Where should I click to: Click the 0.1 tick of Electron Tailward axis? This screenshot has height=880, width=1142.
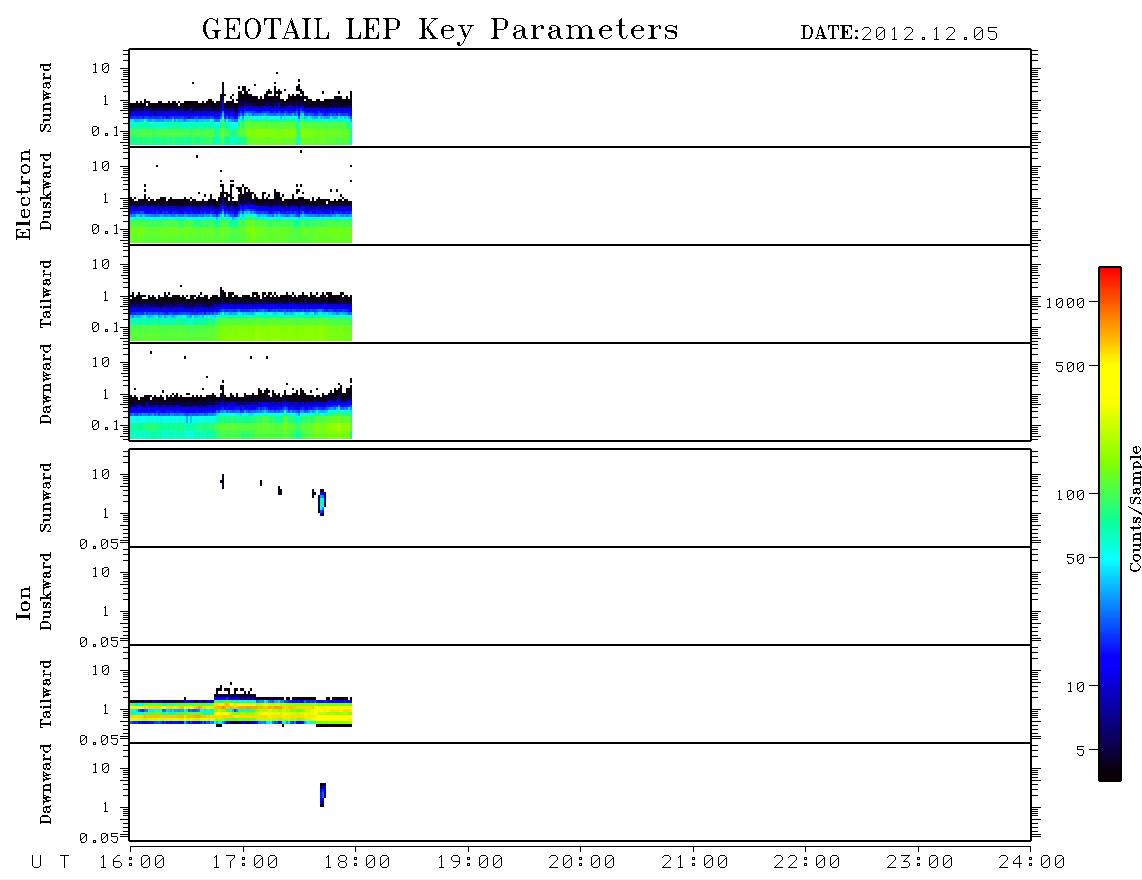106,328
